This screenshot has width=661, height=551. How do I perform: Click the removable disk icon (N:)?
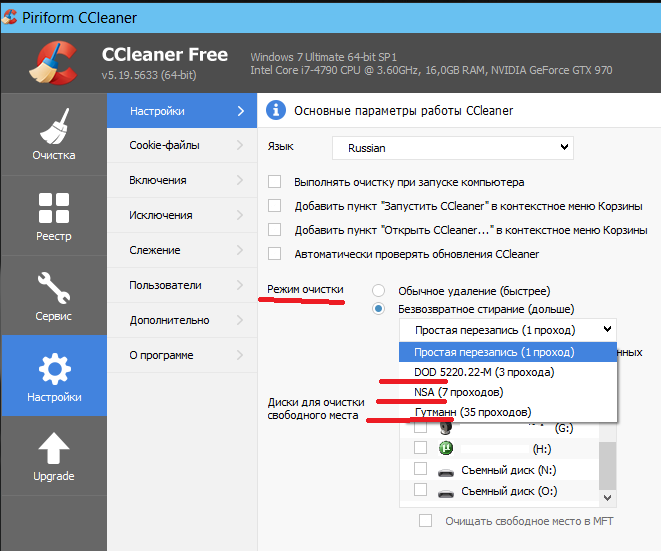pyautogui.click(x=446, y=472)
